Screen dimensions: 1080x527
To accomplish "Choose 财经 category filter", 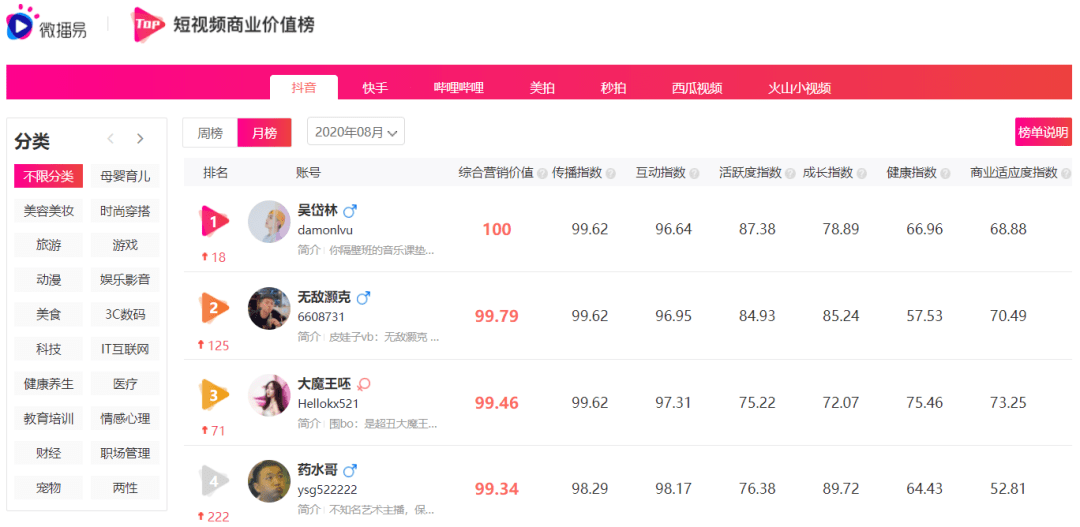I will pyautogui.click(x=48, y=453).
